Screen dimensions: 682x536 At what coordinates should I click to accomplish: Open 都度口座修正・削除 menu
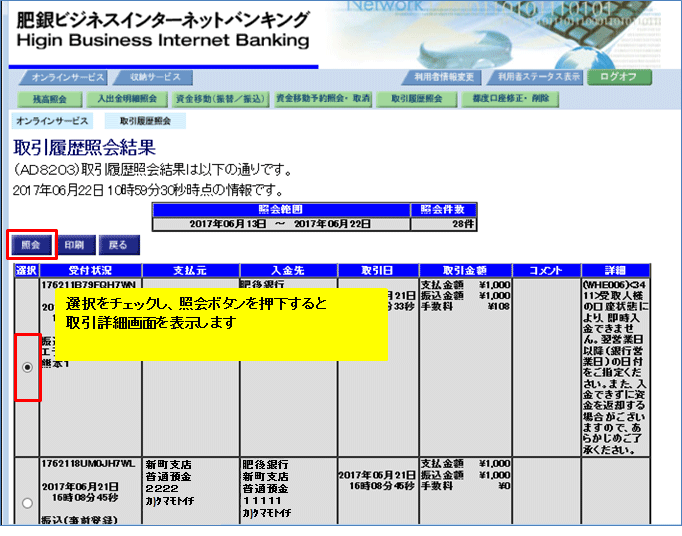point(506,99)
